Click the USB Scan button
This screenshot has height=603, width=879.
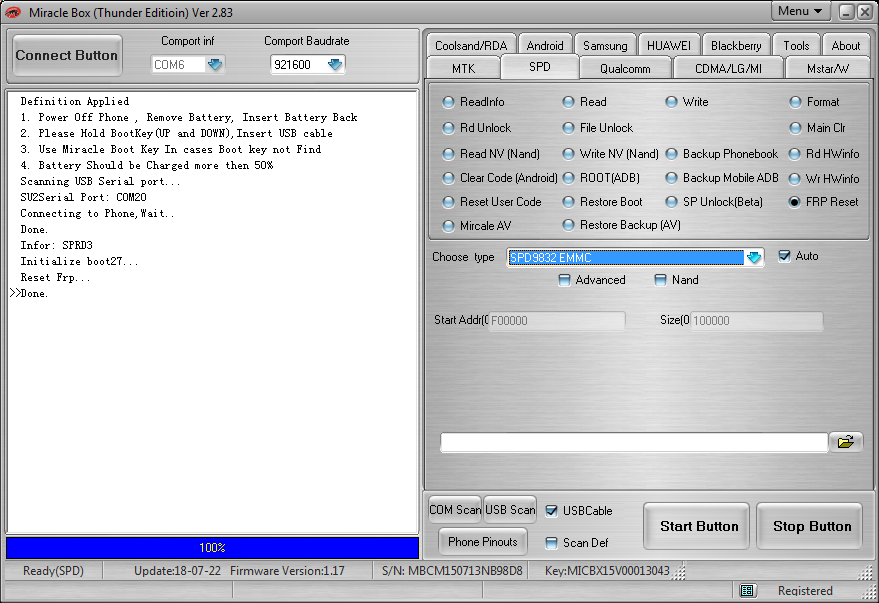(x=510, y=509)
